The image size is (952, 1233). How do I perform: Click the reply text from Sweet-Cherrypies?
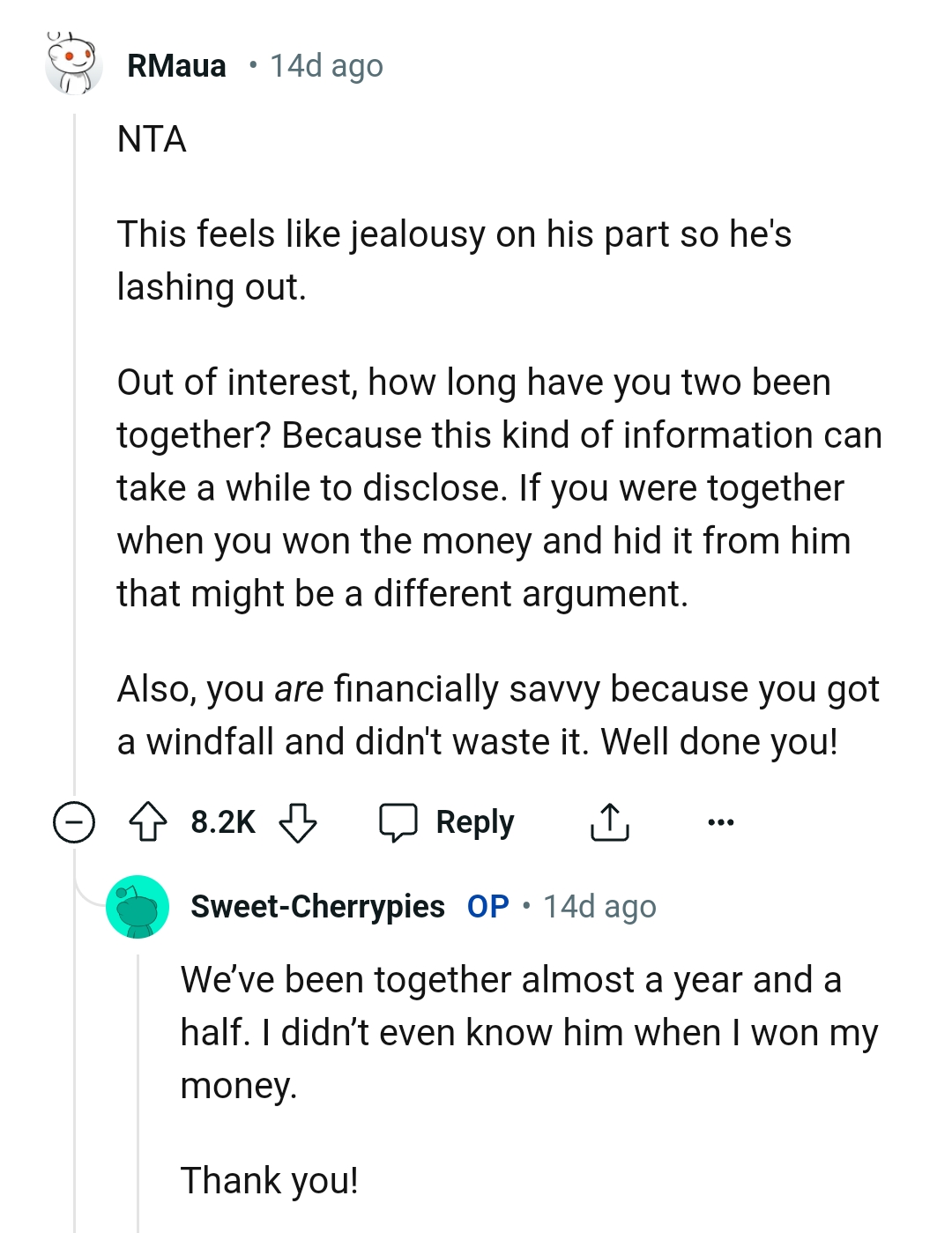tap(511, 1031)
